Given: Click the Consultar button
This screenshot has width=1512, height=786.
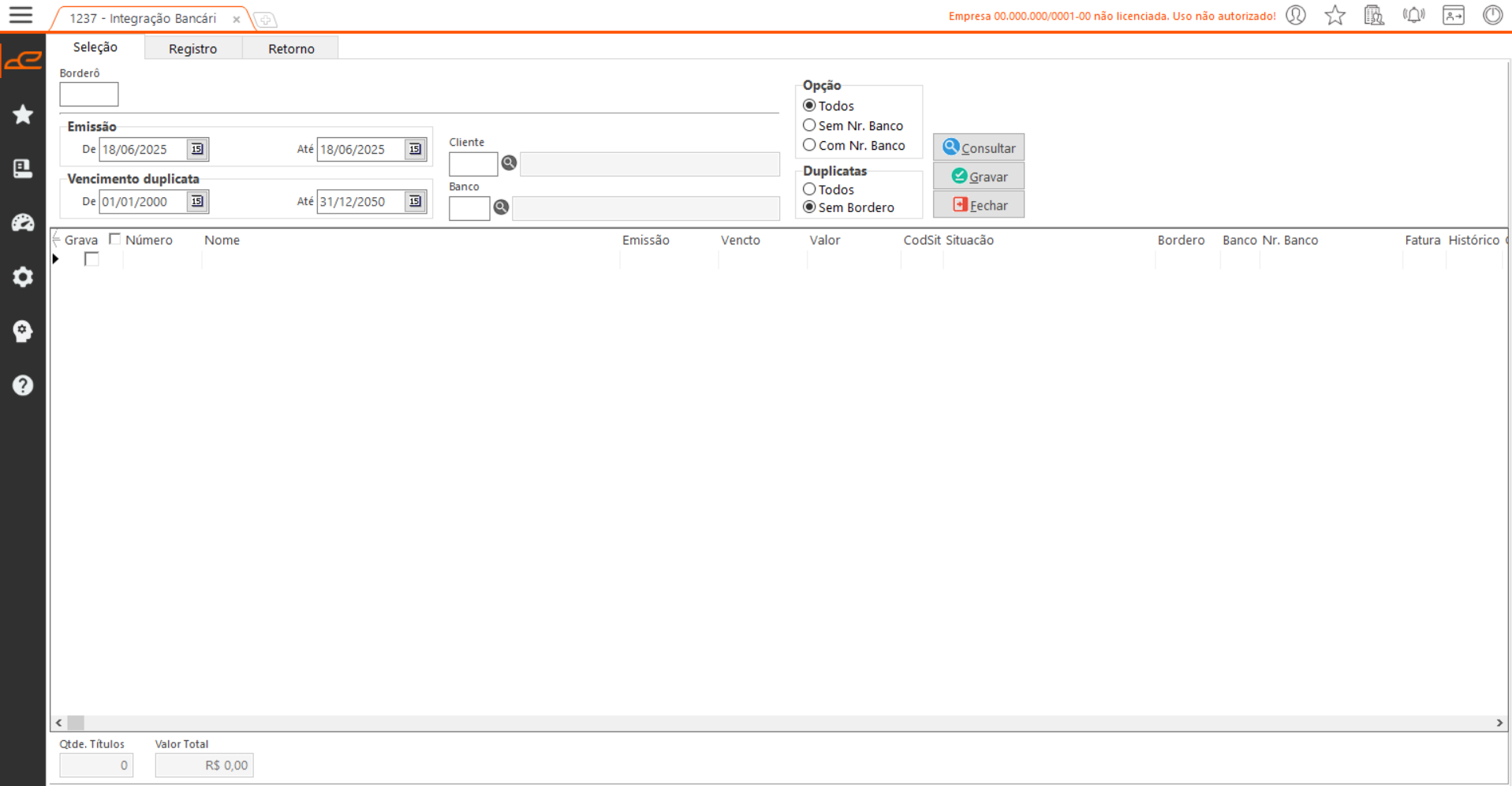Looking at the screenshot, I should click(978, 147).
